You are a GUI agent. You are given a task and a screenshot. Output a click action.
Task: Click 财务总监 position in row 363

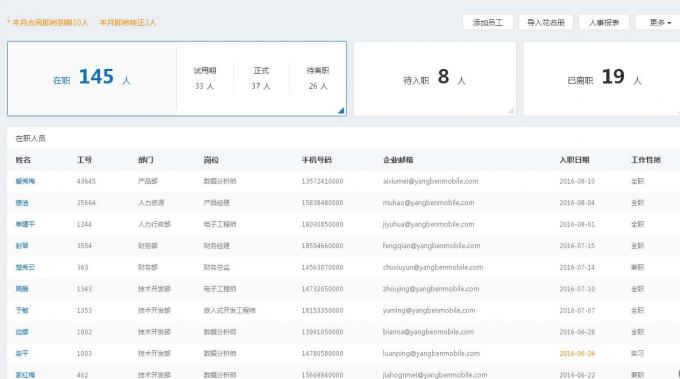216,267
